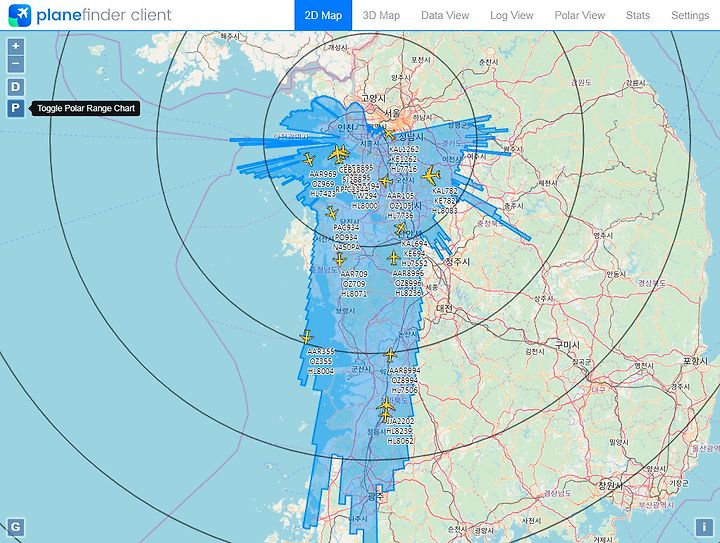Select the aircraft icon above KAL782
Image resolution: width=720 pixels, height=543 pixels.
tap(431, 176)
